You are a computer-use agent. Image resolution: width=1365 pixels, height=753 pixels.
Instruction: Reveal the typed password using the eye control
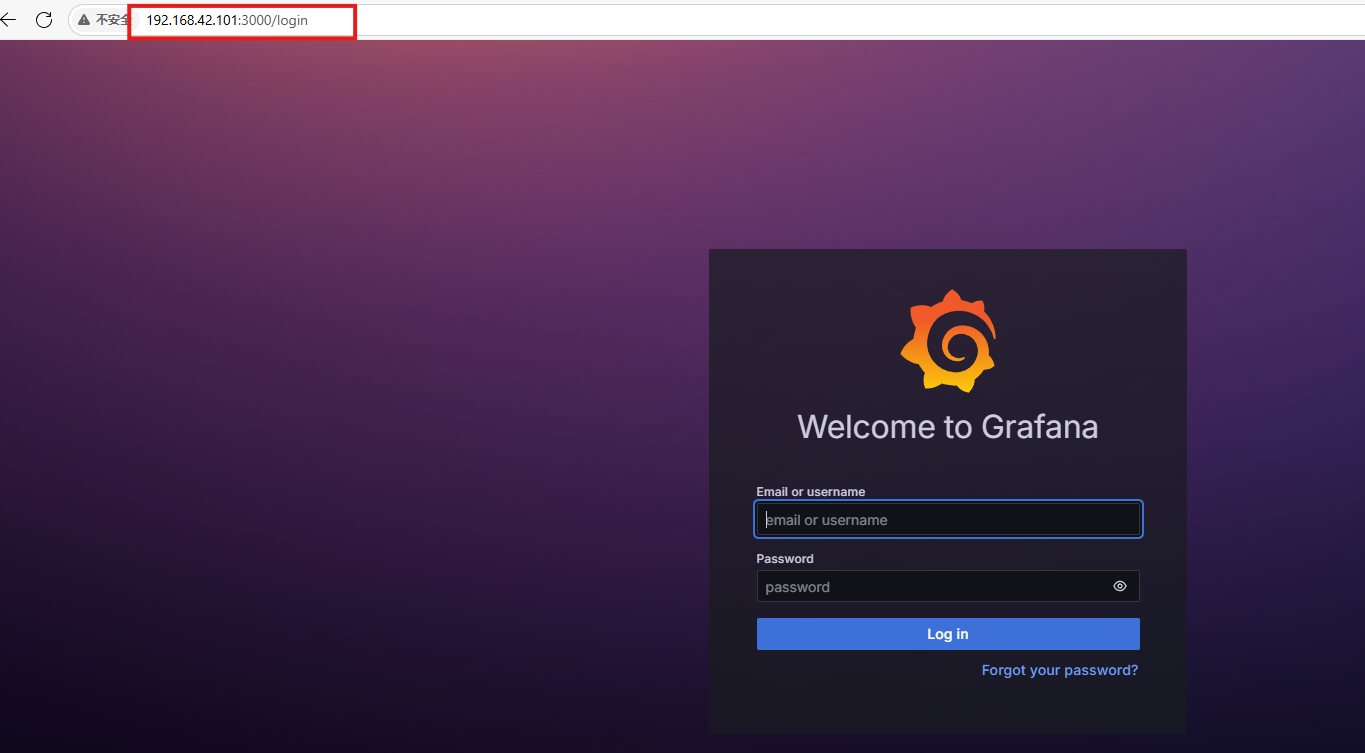tap(1119, 586)
